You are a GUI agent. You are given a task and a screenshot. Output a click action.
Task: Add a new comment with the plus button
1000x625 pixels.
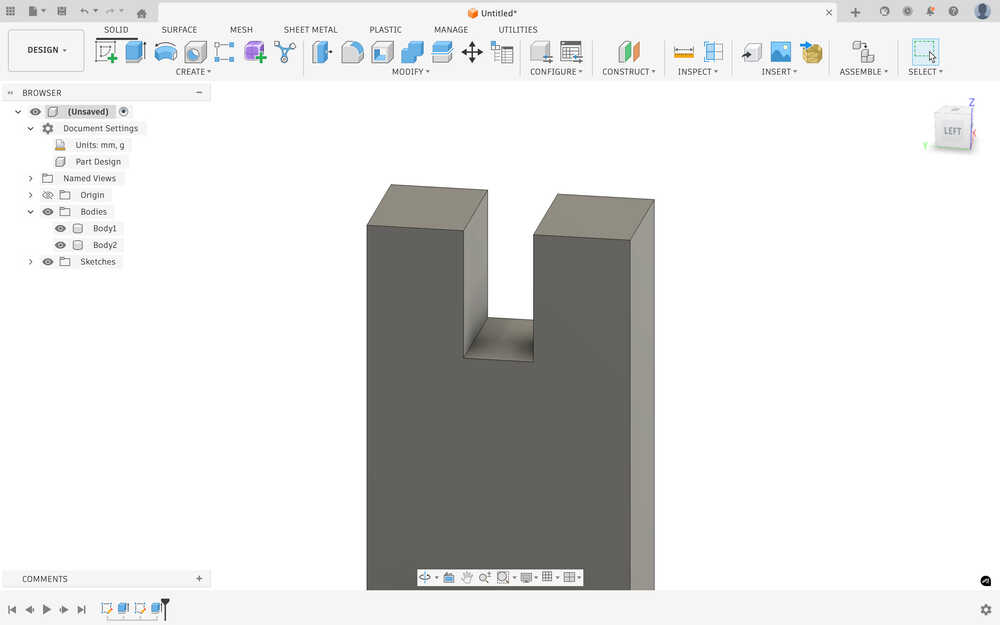click(199, 578)
